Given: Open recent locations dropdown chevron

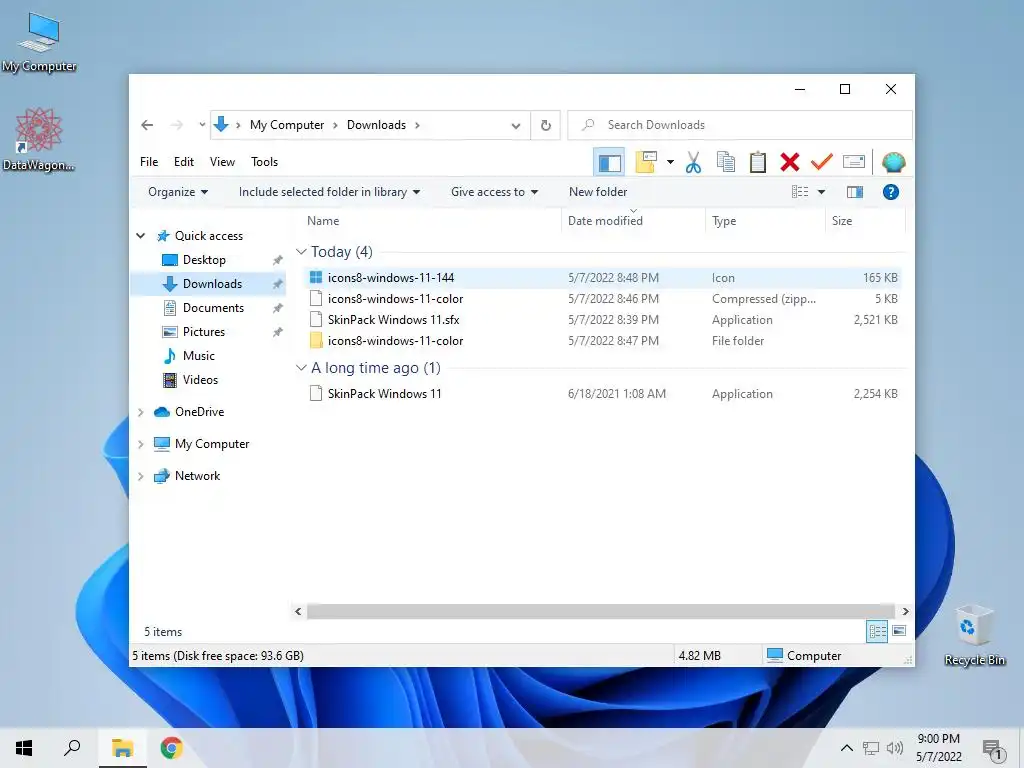Looking at the screenshot, I should tap(202, 125).
